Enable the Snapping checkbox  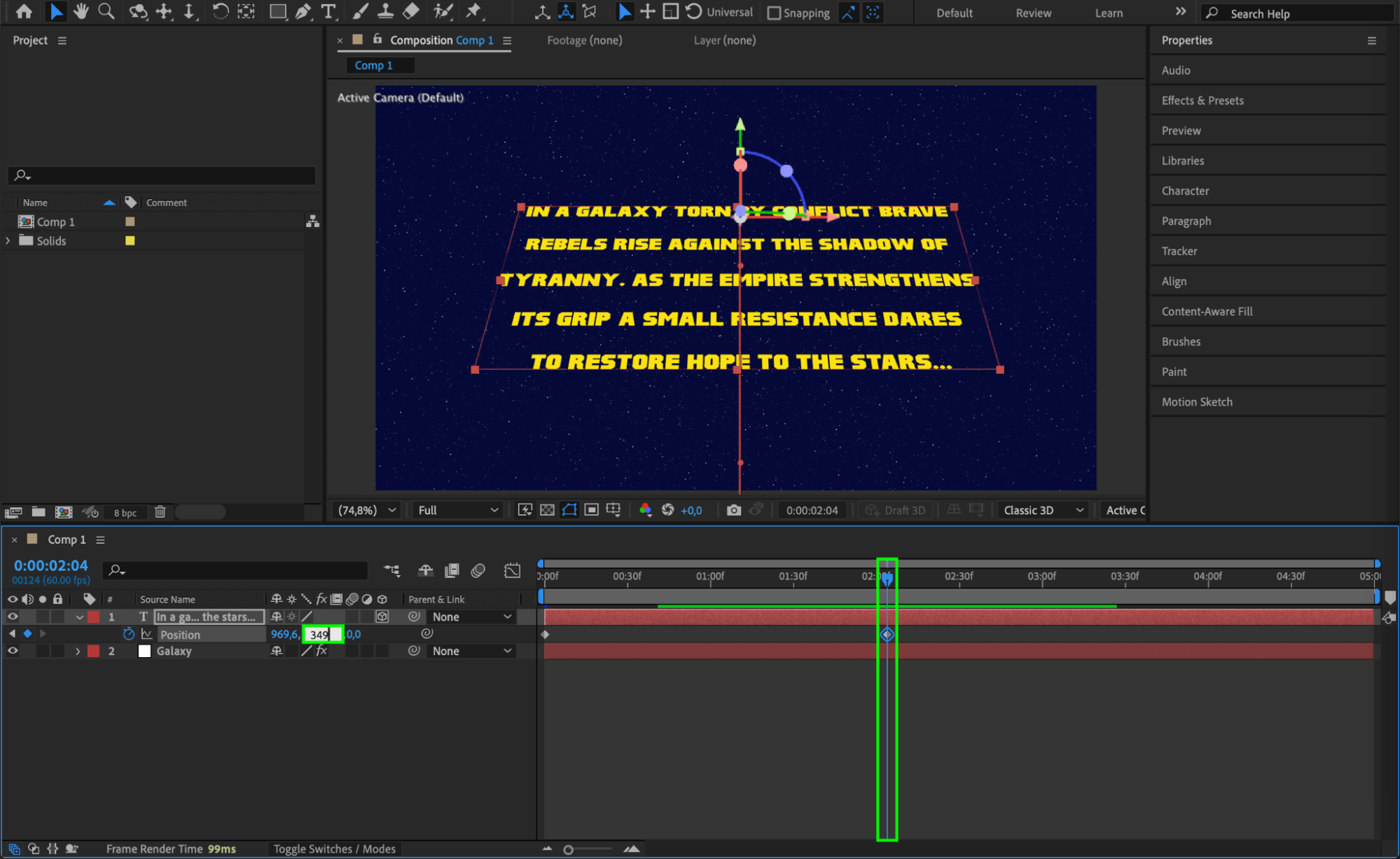[774, 13]
